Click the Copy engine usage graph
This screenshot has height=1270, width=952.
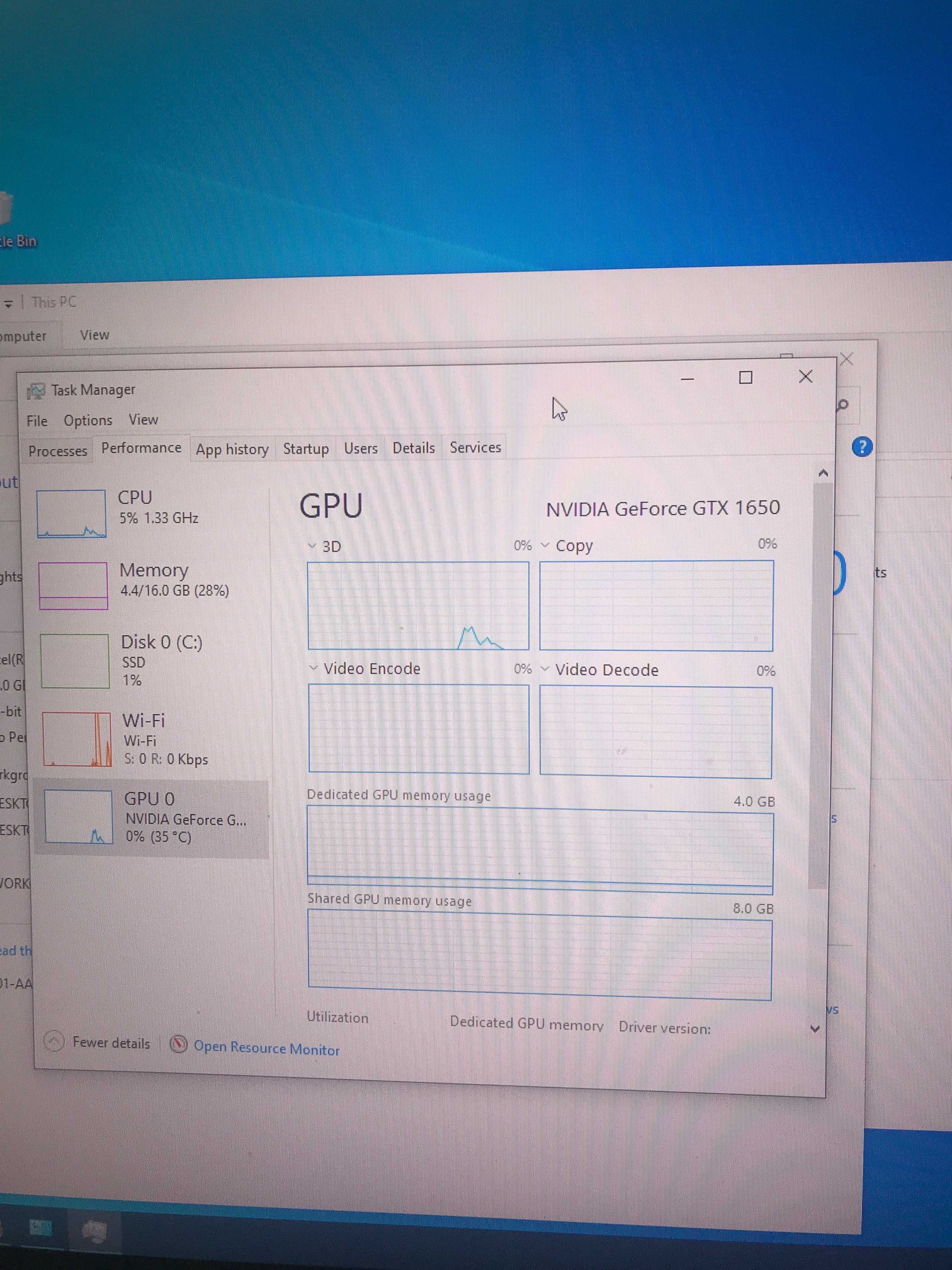pyautogui.click(x=656, y=606)
